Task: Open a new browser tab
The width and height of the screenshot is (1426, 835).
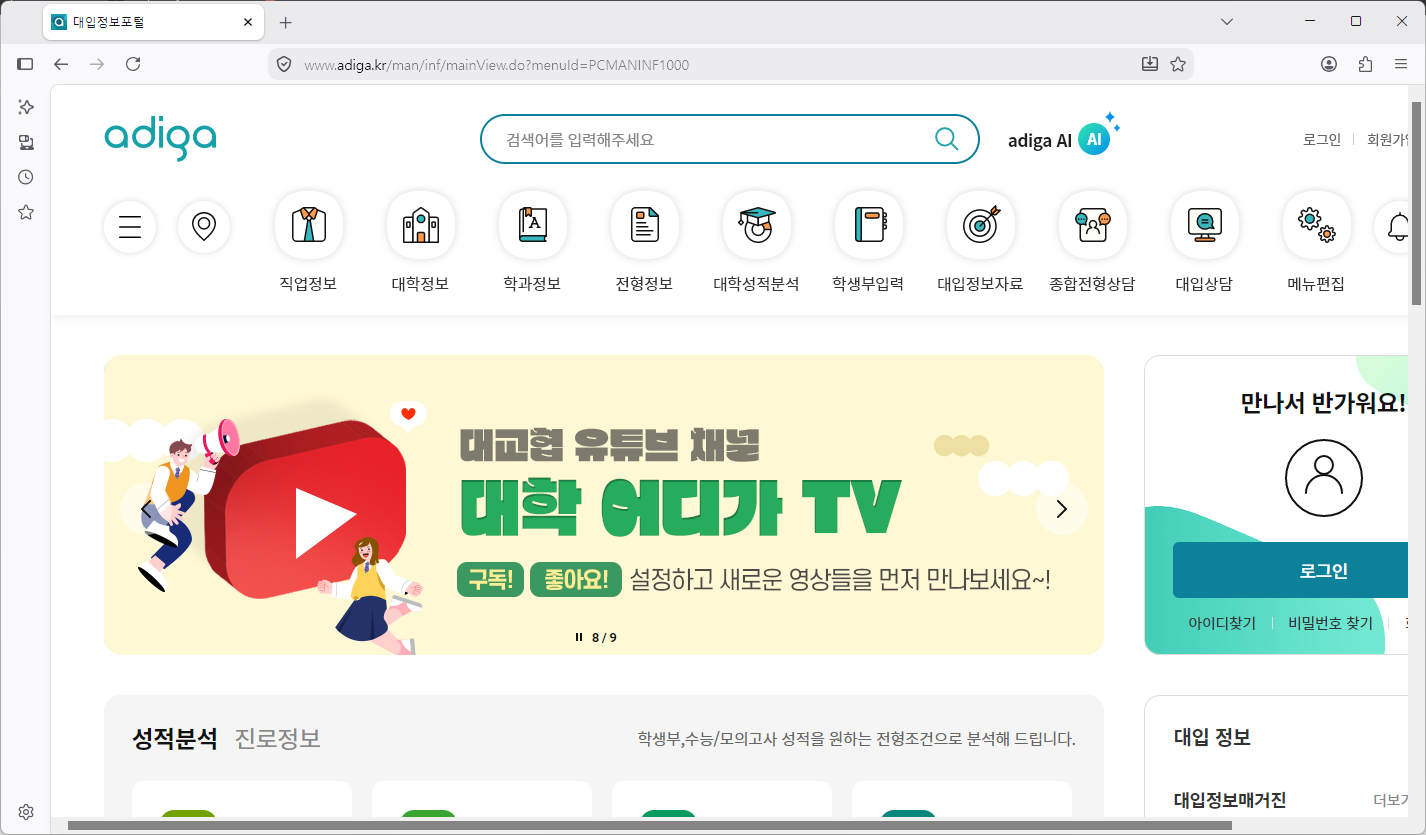Action: pos(285,22)
